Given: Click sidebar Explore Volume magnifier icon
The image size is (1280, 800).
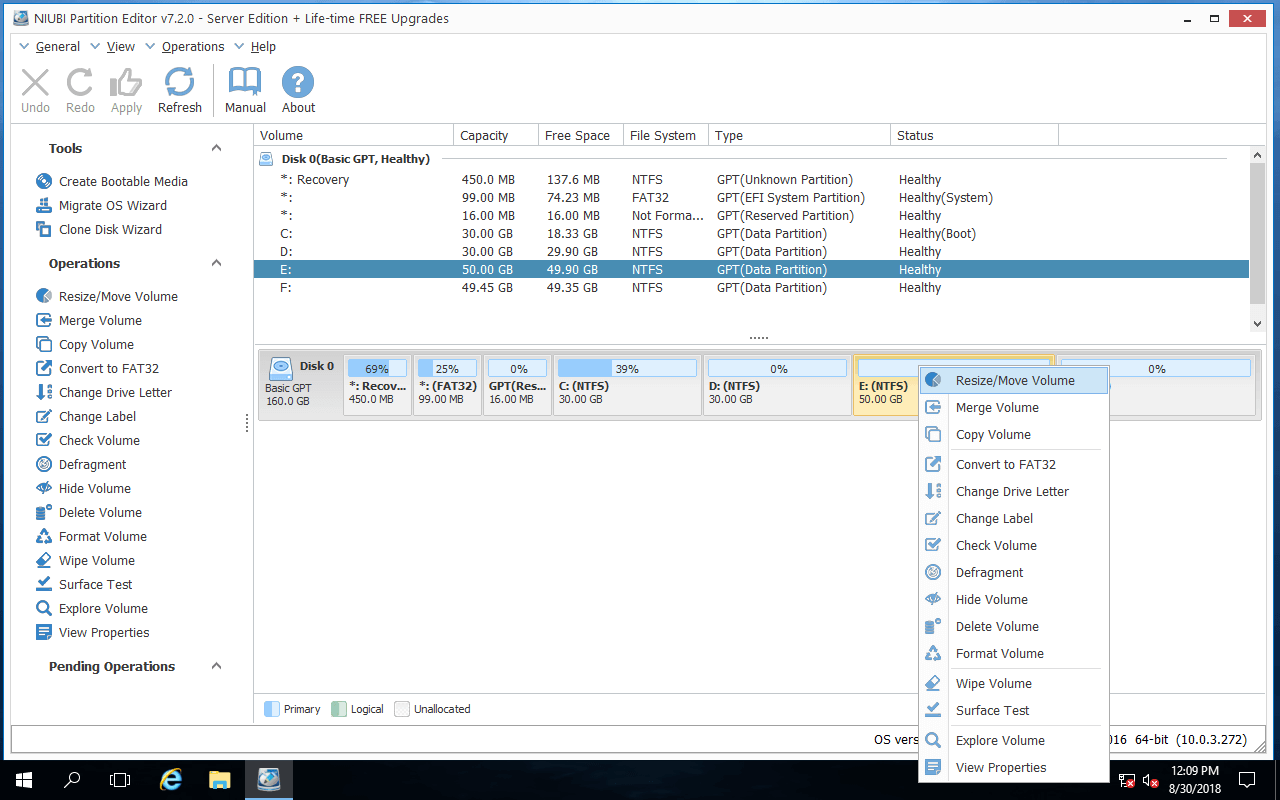Looking at the screenshot, I should click(43, 608).
